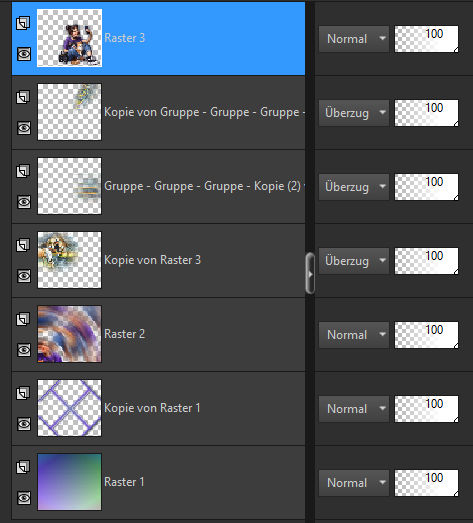Click the layer panel splitter arrow handle

pos(310,274)
